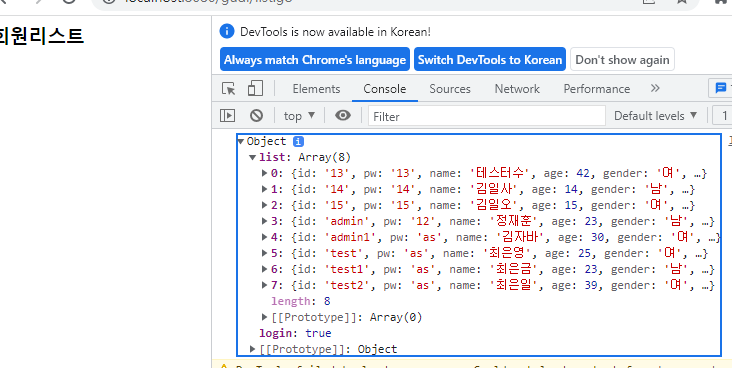Click the 회원리스트 page heading

42,36
